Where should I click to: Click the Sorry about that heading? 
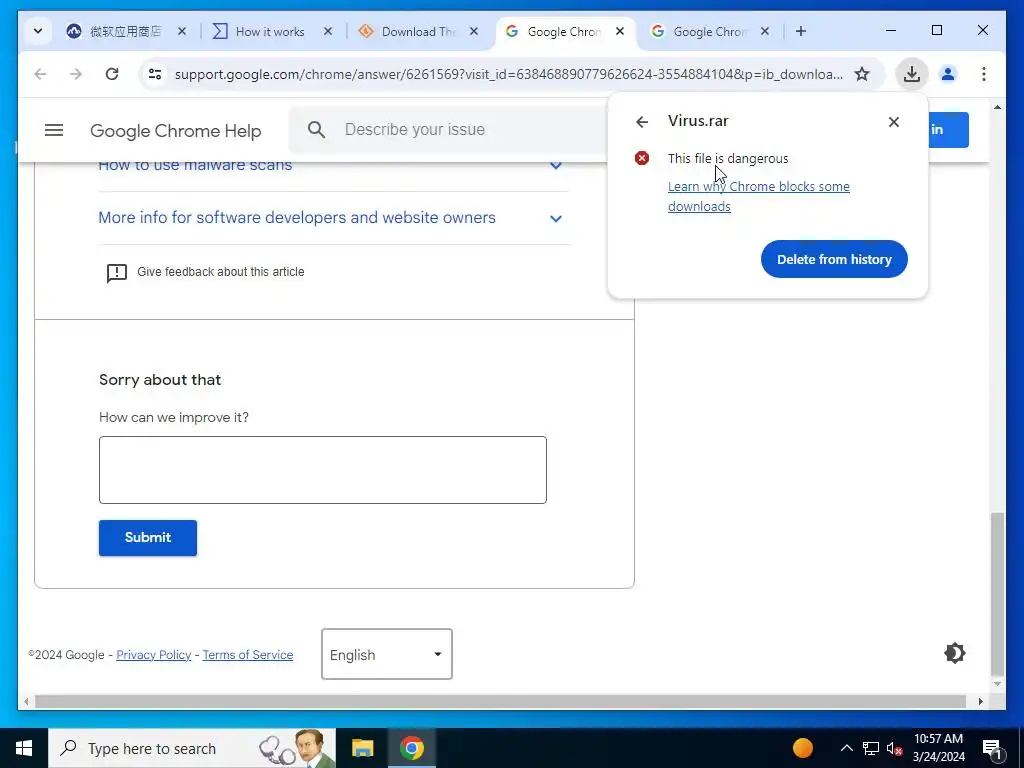point(160,379)
